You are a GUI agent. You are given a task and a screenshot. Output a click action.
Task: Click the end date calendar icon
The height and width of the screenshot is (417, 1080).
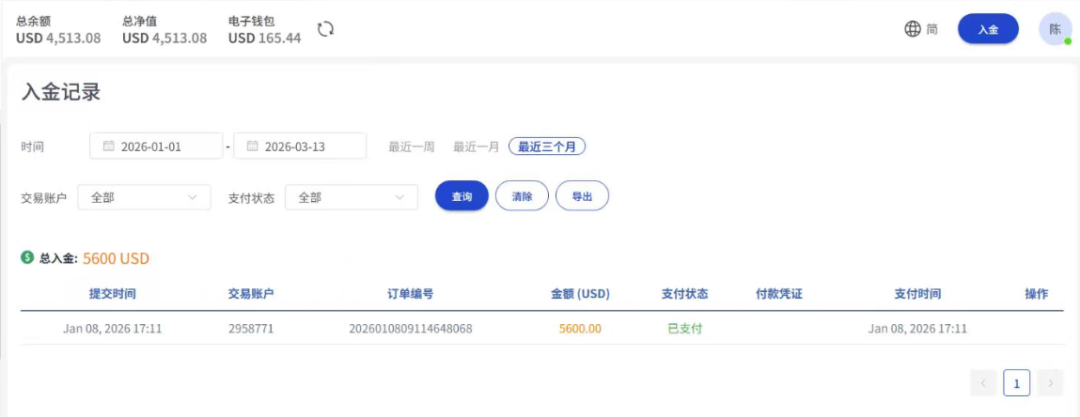click(x=253, y=146)
